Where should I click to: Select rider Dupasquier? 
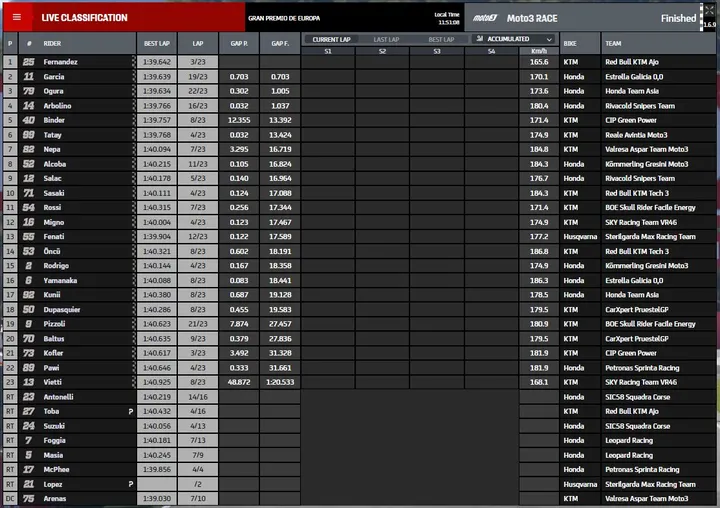[x=62, y=310]
